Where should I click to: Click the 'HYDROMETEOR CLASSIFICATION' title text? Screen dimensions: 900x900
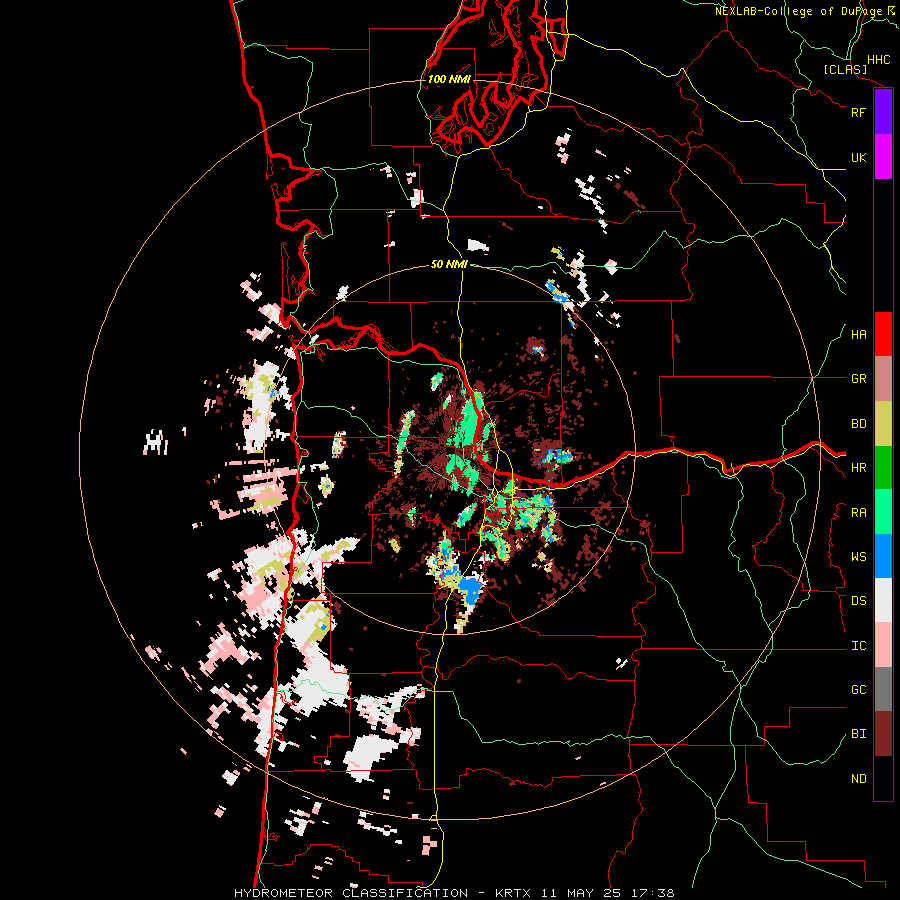click(x=351, y=893)
